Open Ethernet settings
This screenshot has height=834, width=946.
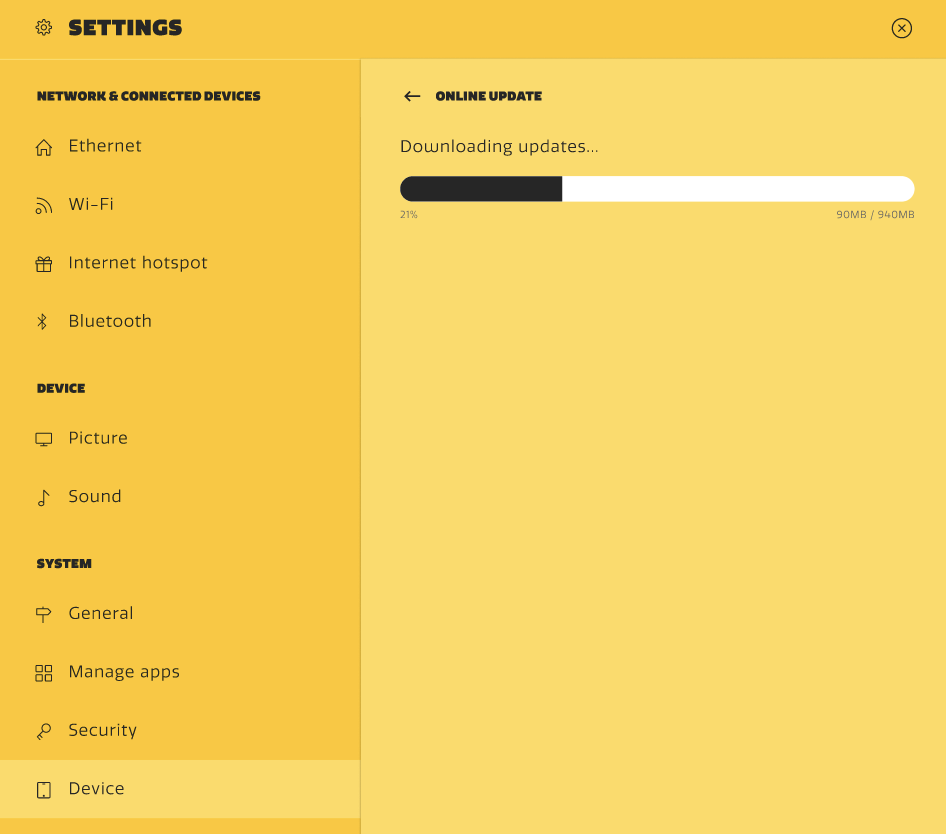[x=180, y=146]
